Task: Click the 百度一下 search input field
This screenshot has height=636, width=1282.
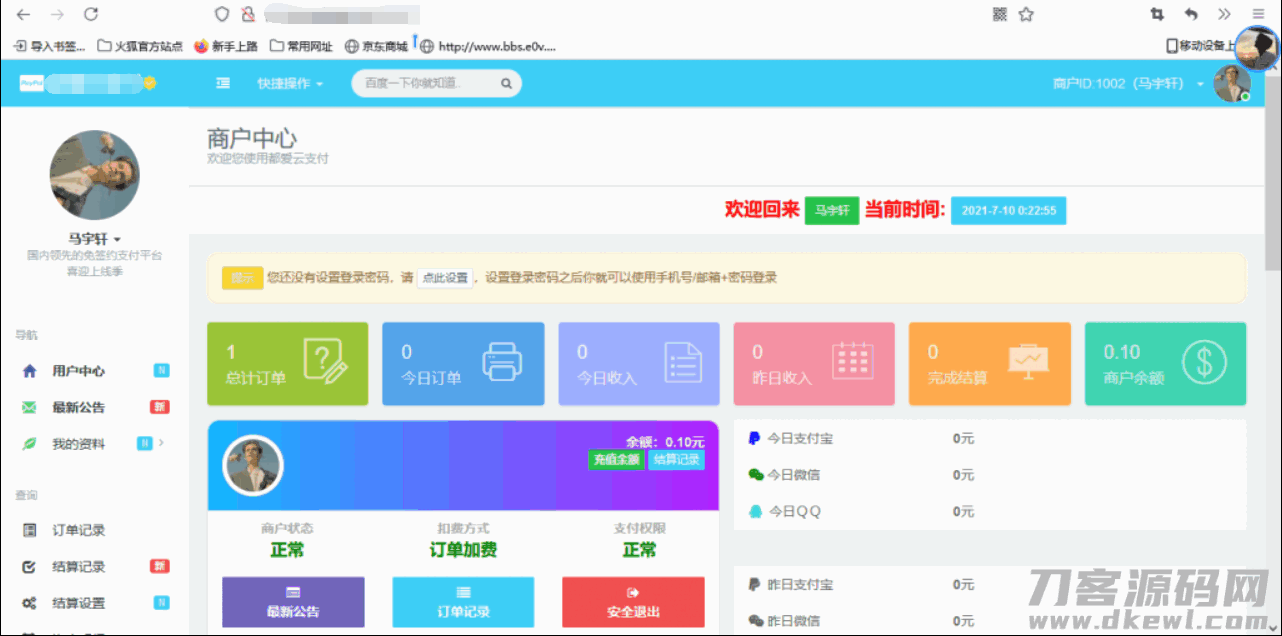Action: tap(425, 84)
